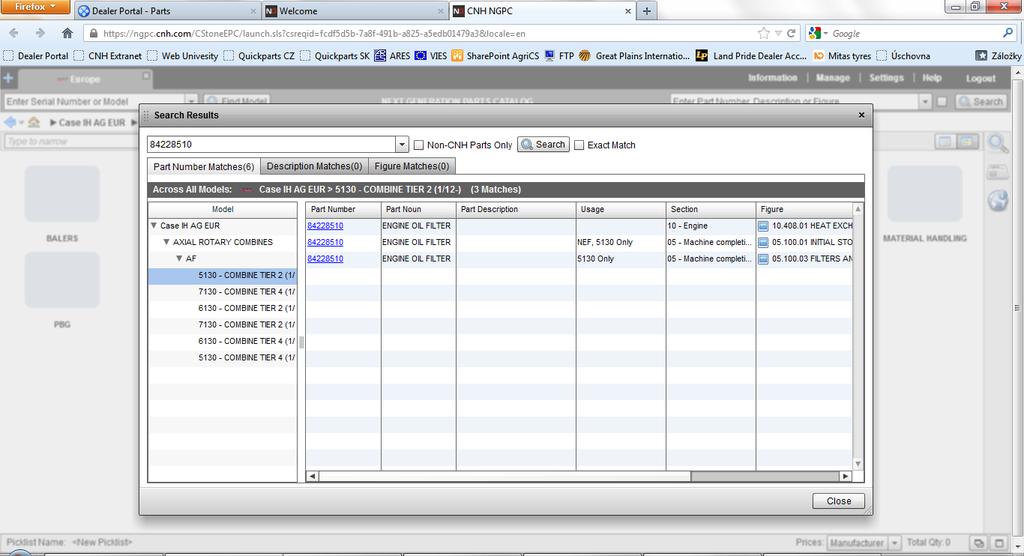The height and width of the screenshot is (556, 1024).
Task: Open VIES bookmark
Action: click(431, 56)
